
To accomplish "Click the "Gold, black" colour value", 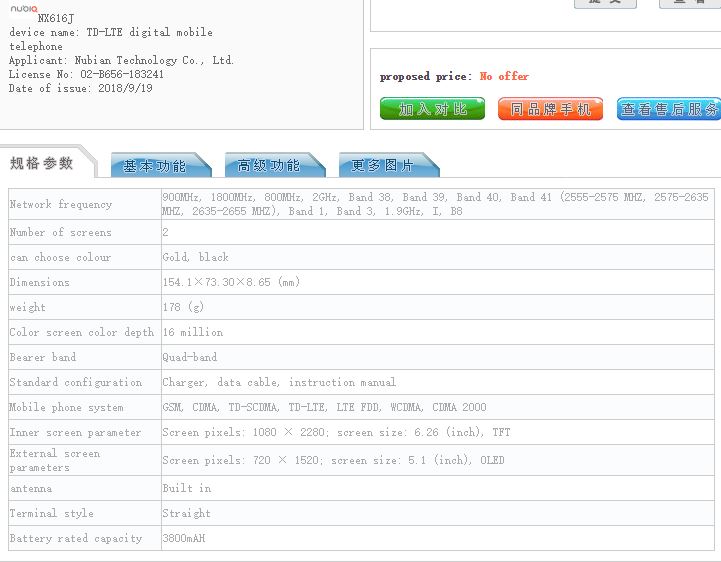I will [195, 257].
